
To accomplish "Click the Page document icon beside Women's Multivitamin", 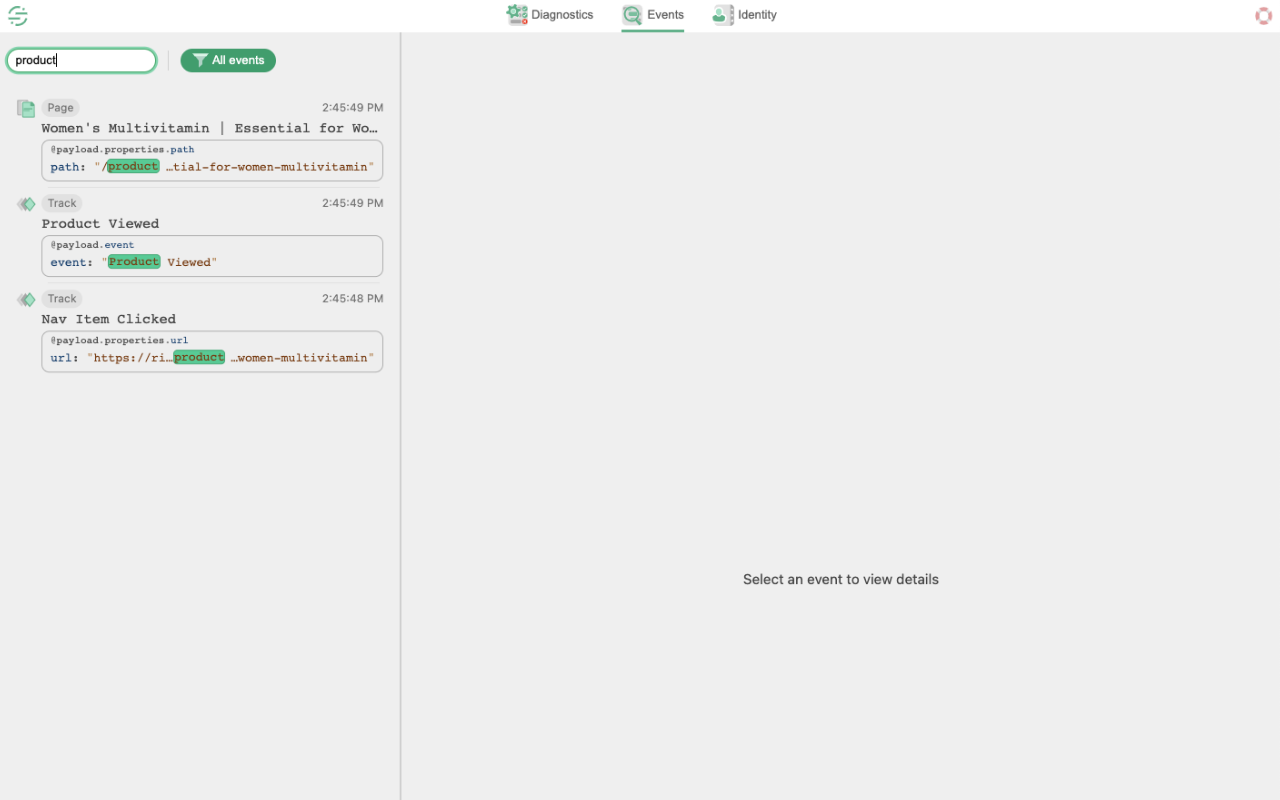I will (25, 107).
